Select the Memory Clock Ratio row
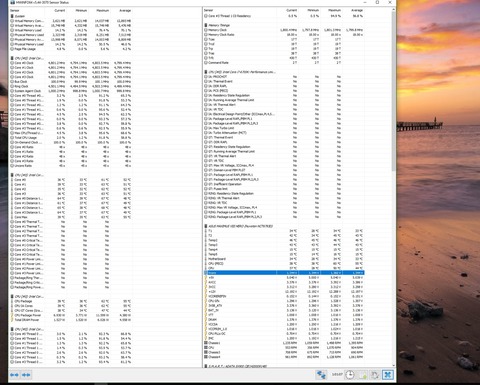Screen dimensions: 480x385 click(x=284, y=34)
